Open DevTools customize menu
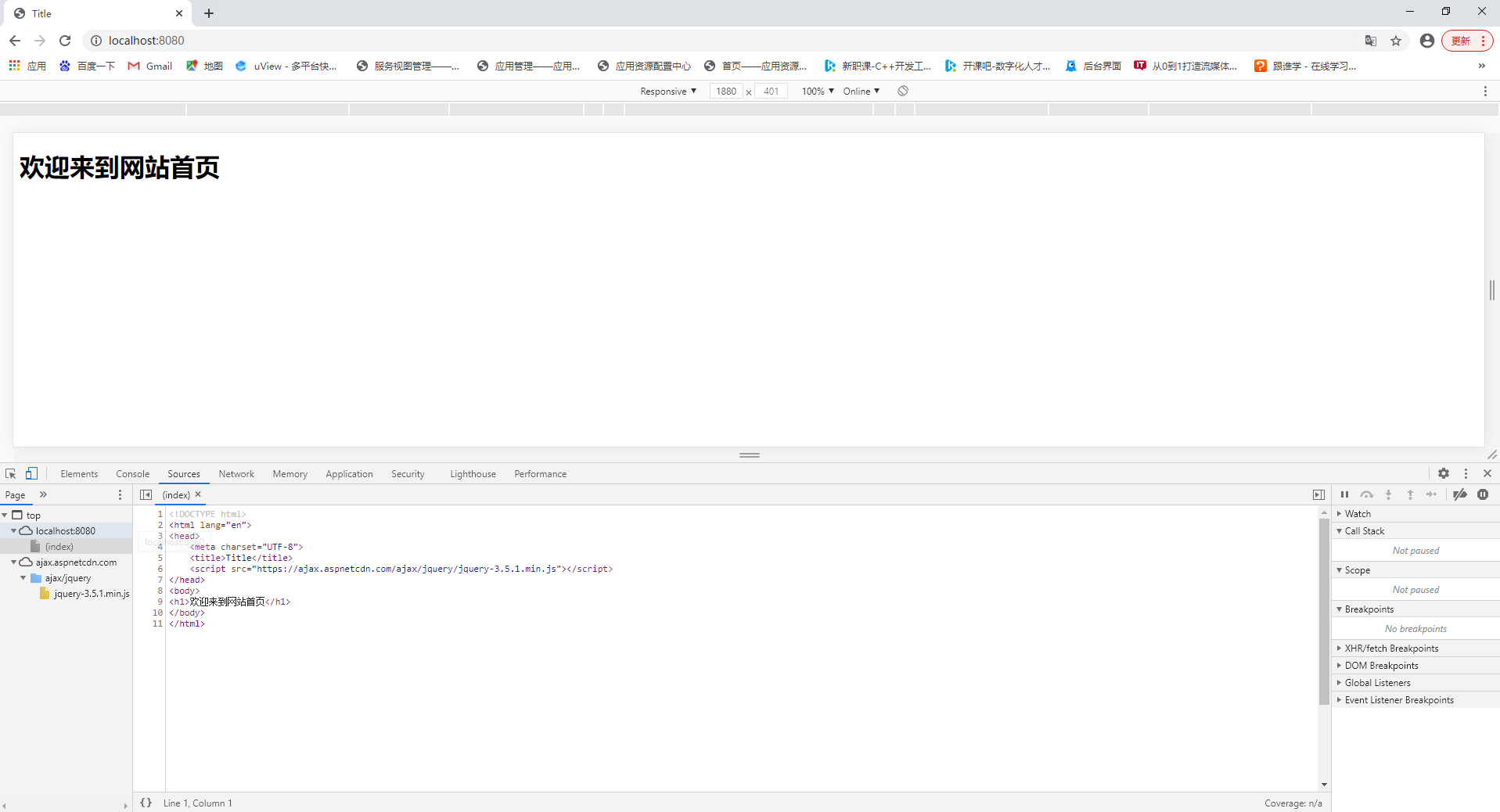 (x=1466, y=473)
